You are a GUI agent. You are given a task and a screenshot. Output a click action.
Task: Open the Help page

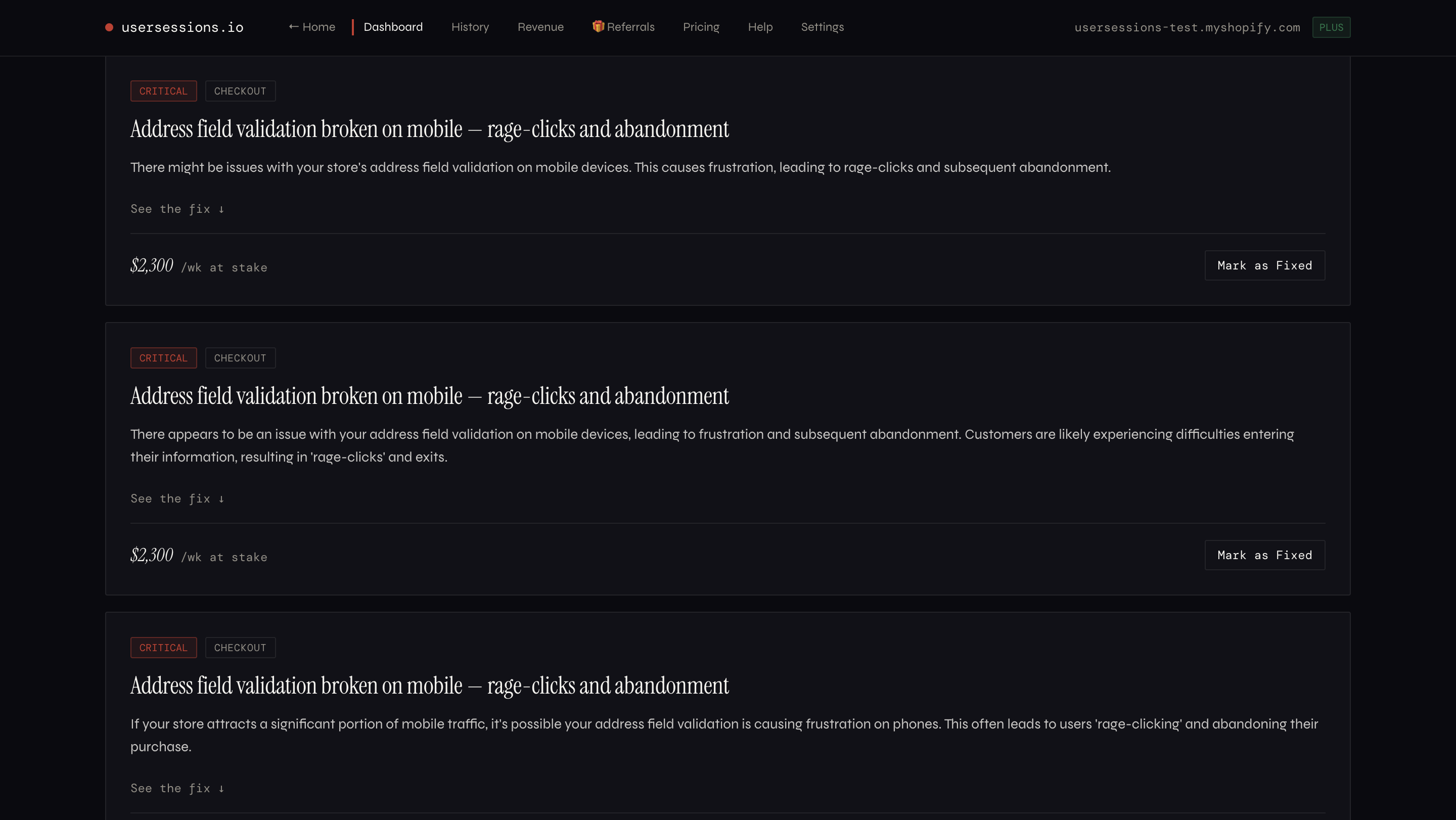tap(760, 27)
